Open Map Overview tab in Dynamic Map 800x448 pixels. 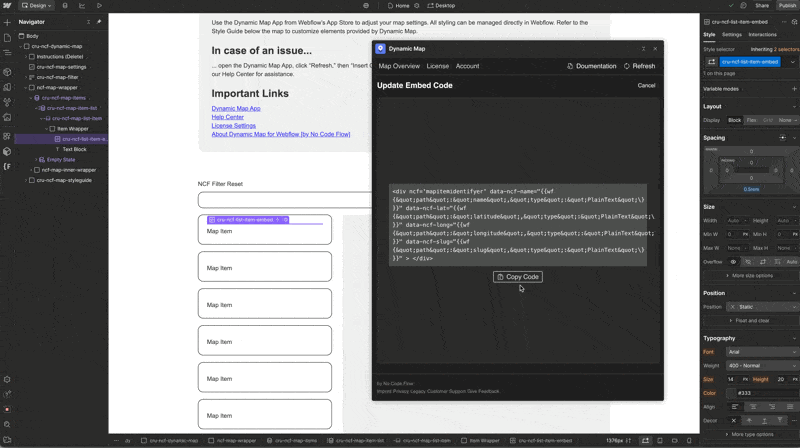[399, 66]
